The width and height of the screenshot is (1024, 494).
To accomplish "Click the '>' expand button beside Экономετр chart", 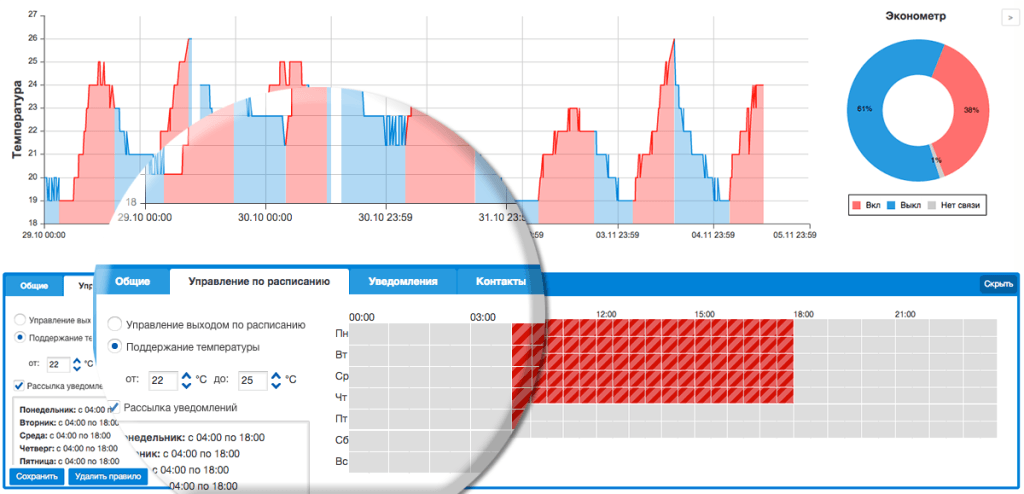I will 1009,17.
